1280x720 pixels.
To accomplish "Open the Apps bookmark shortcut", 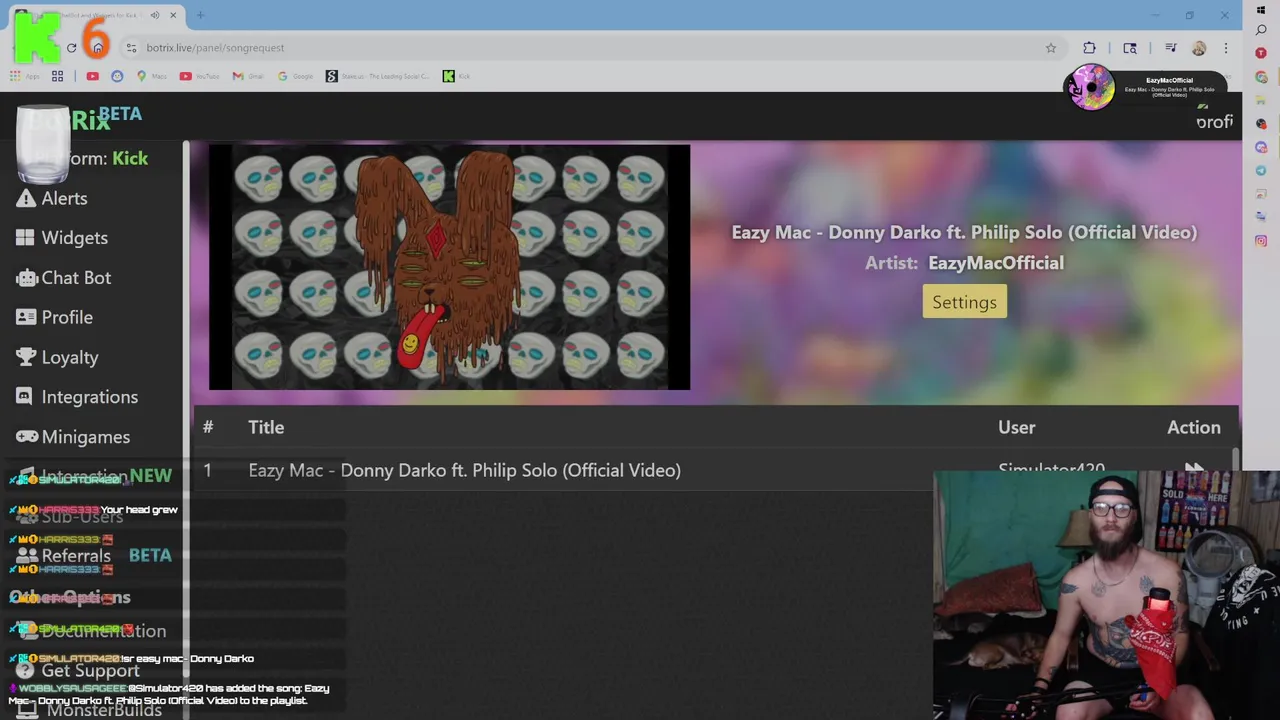I will point(25,76).
